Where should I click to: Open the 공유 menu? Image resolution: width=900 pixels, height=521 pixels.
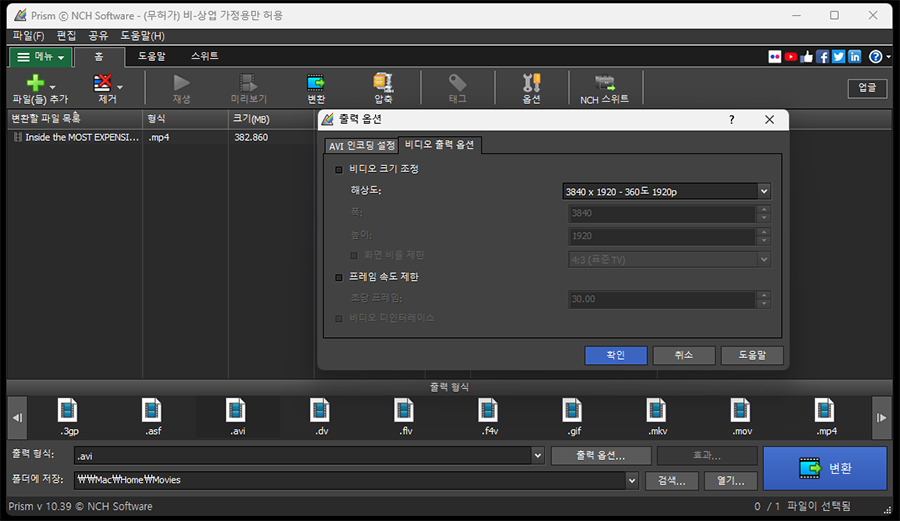pos(98,36)
